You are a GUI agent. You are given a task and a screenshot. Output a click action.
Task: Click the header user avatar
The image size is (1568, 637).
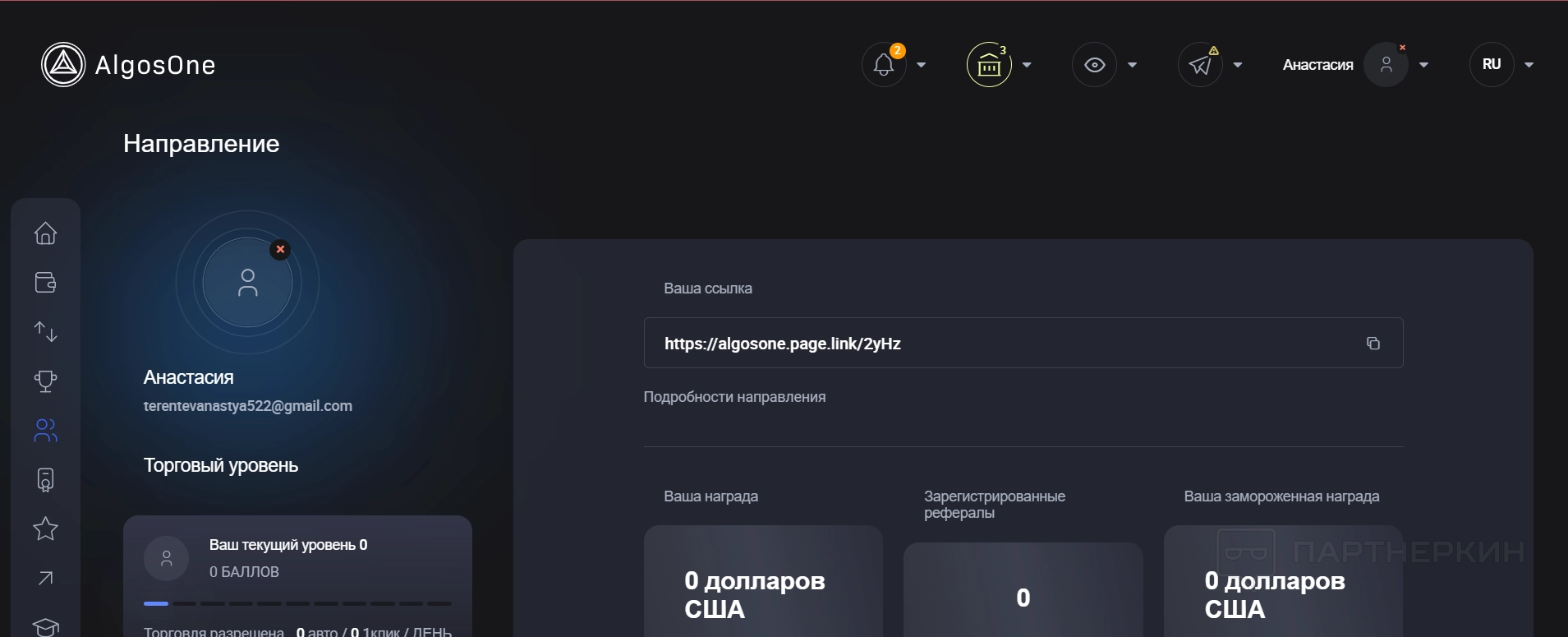coord(1386,65)
